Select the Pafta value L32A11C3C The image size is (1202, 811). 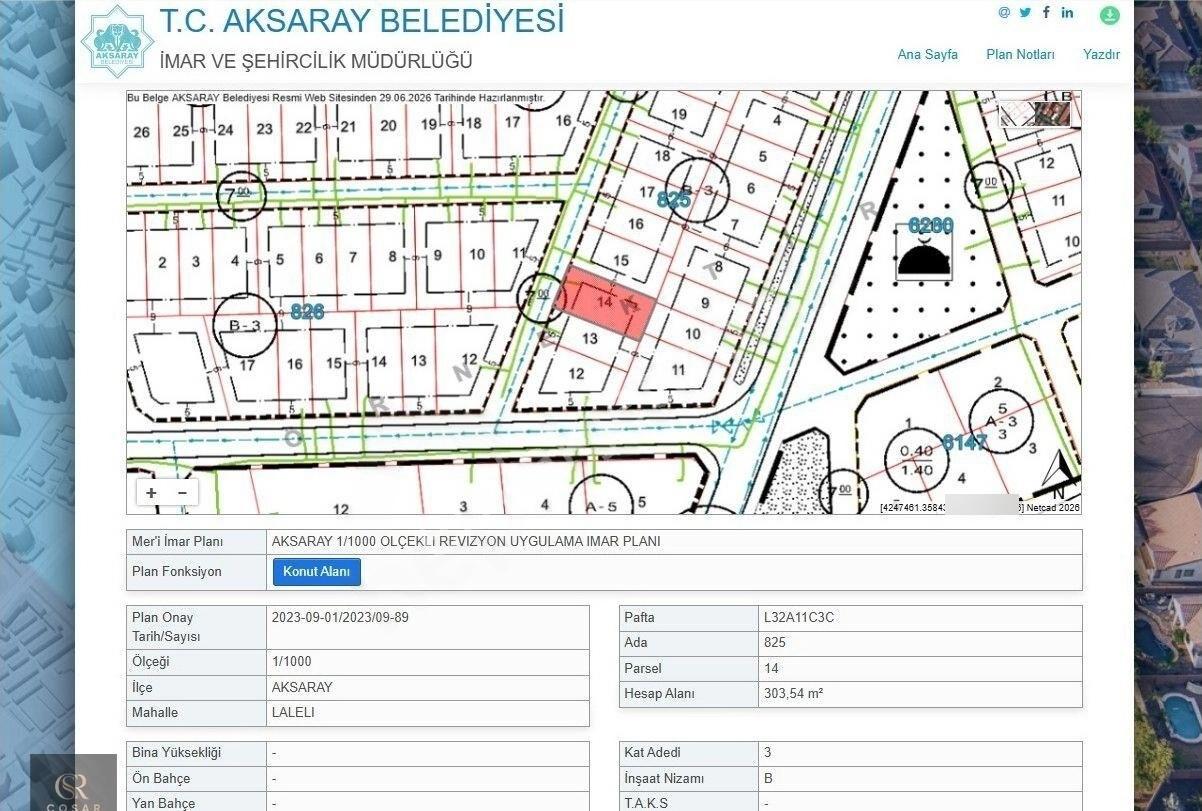click(x=798, y=617)
